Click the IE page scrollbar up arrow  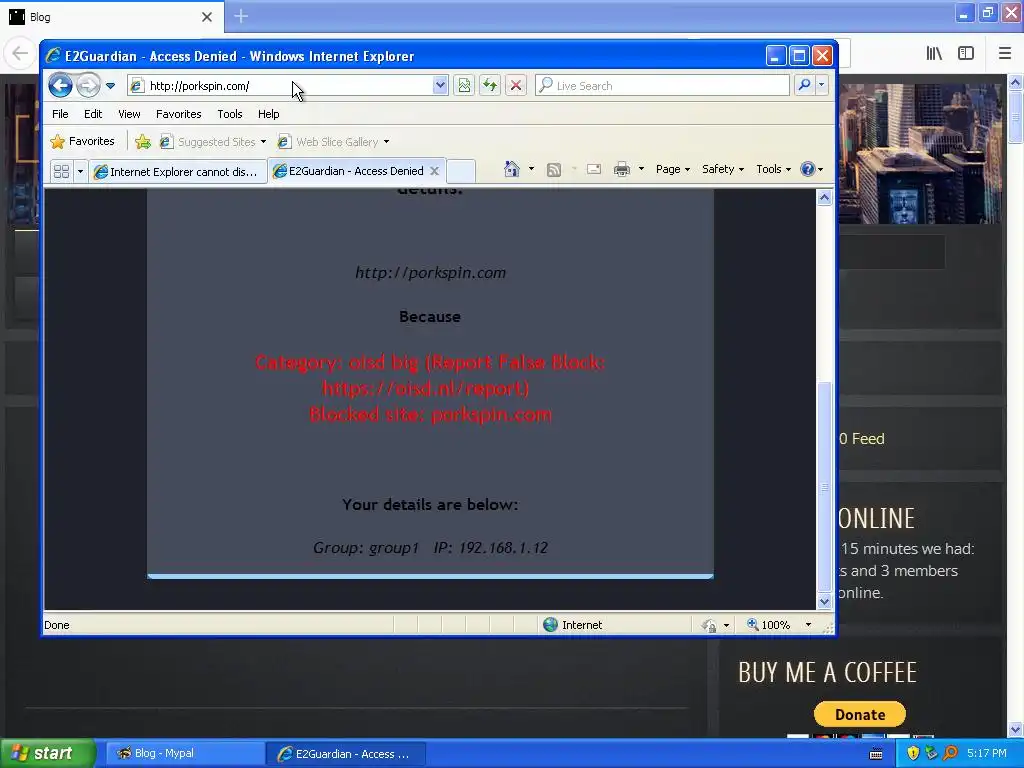(x=824, y=197)
